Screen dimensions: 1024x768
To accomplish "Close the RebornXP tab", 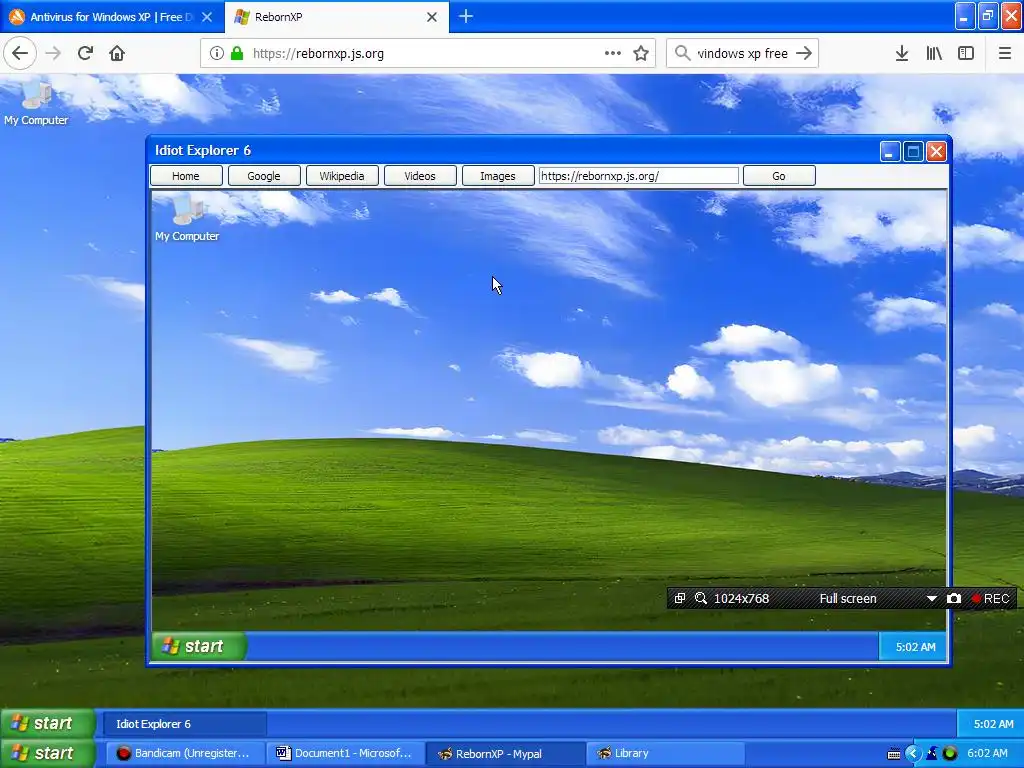I will [432, 17].
